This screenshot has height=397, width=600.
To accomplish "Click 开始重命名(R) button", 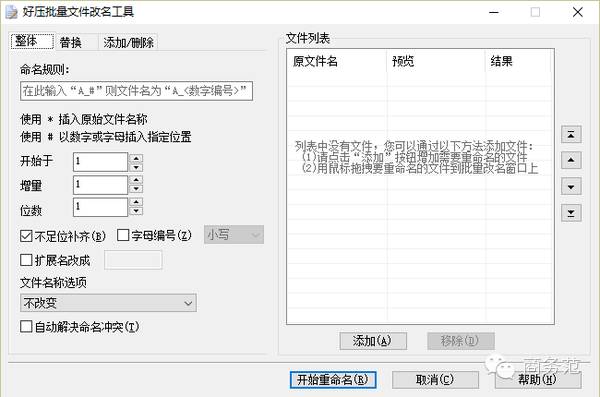I will coord(333,380).
